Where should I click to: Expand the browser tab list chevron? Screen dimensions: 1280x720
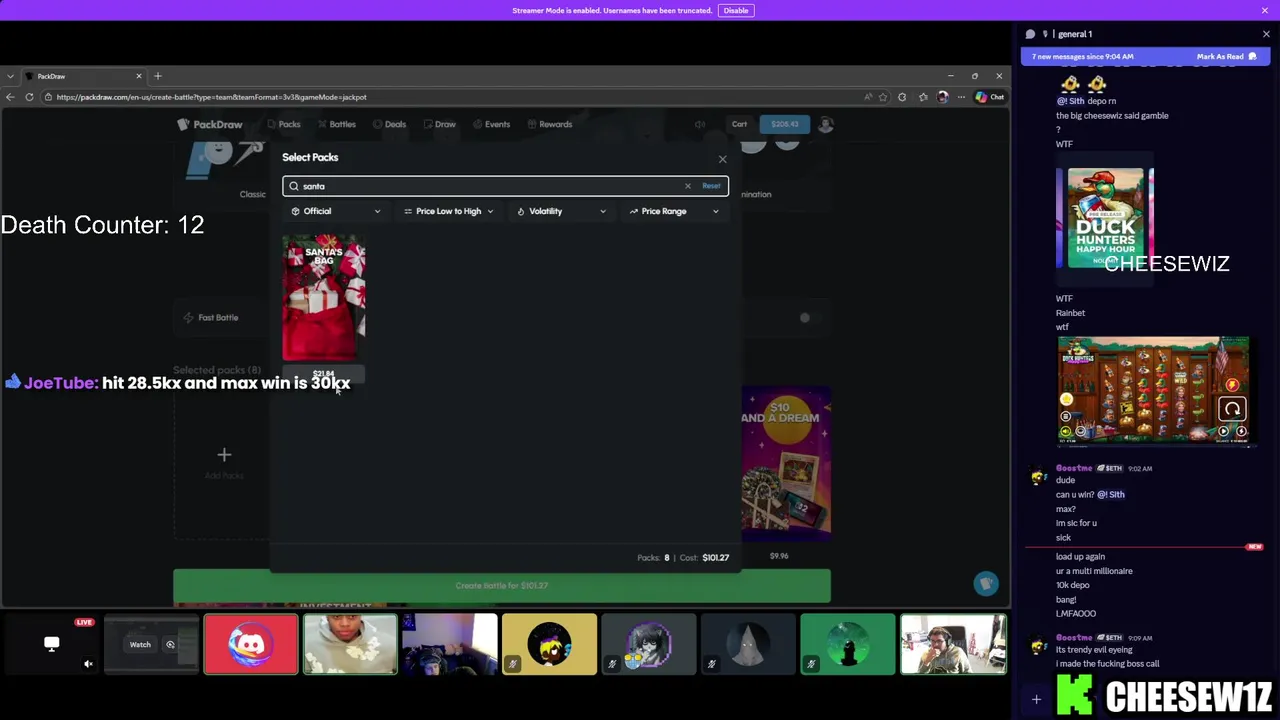click(x=9, y=76)
